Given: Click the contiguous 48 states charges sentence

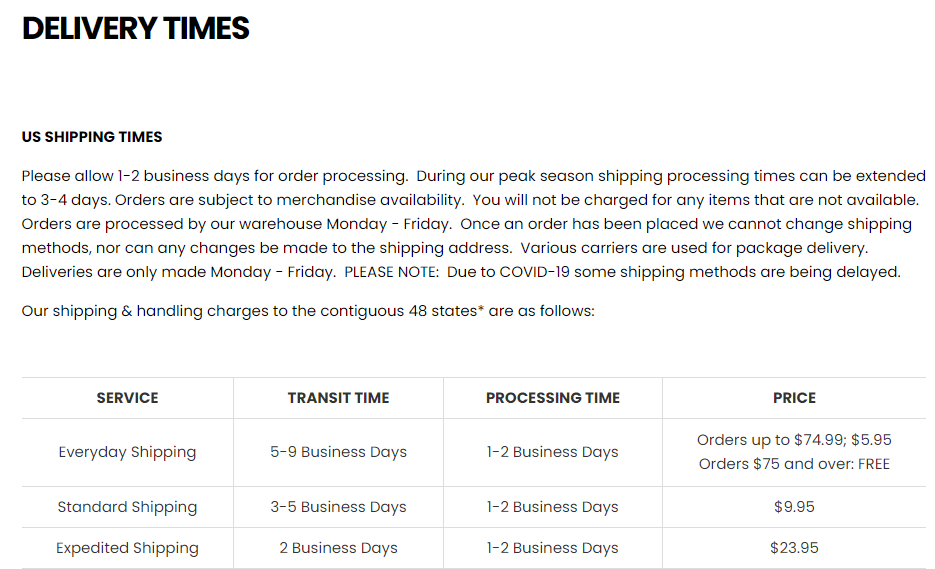Looking at the screenshot, I should 308,311.
